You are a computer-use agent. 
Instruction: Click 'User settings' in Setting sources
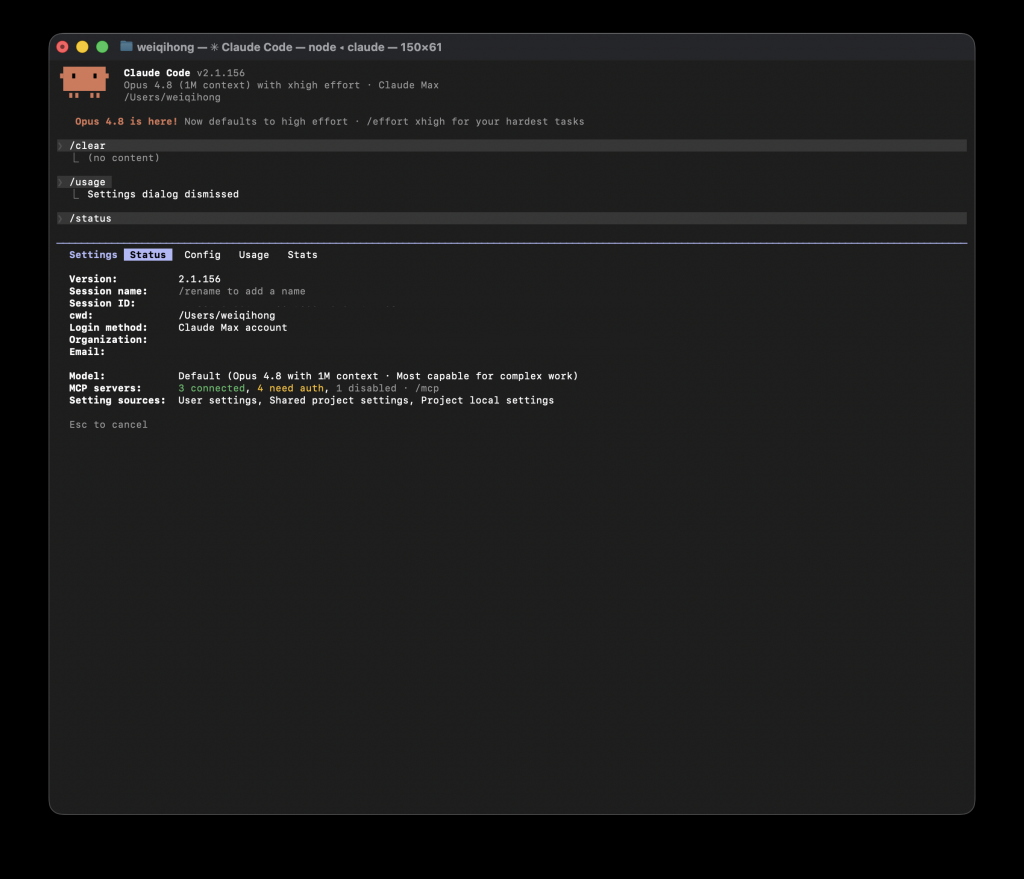click(217, 400)
